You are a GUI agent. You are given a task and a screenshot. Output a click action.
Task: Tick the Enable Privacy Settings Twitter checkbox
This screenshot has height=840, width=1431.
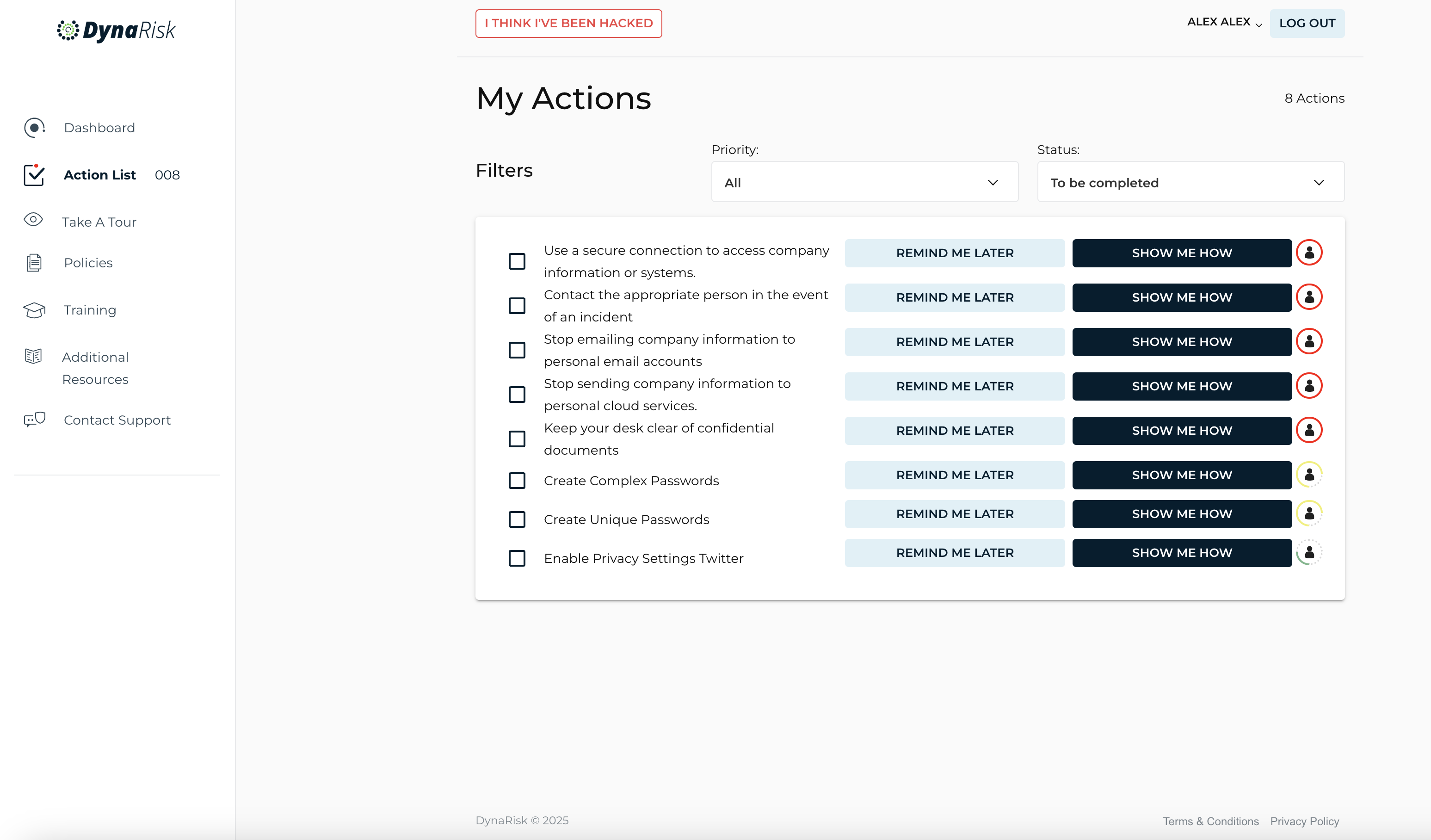[x=517, y=558]
